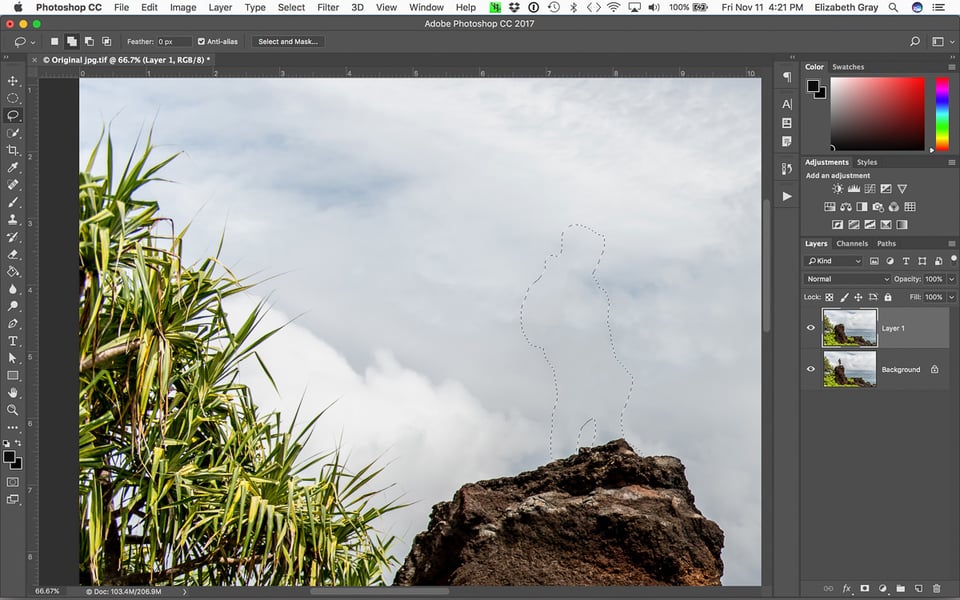Screen dimensions: 960x600
Task: Select the Crop tool
Action: click(12, 151)
